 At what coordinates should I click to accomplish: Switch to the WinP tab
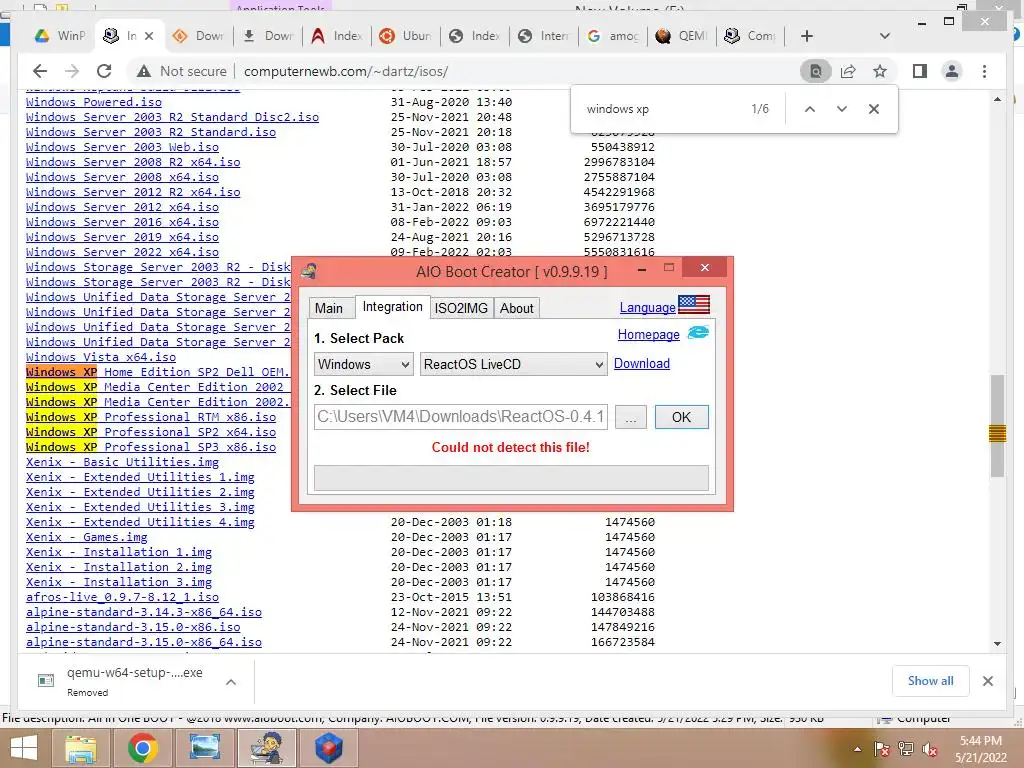click(60, 36)
